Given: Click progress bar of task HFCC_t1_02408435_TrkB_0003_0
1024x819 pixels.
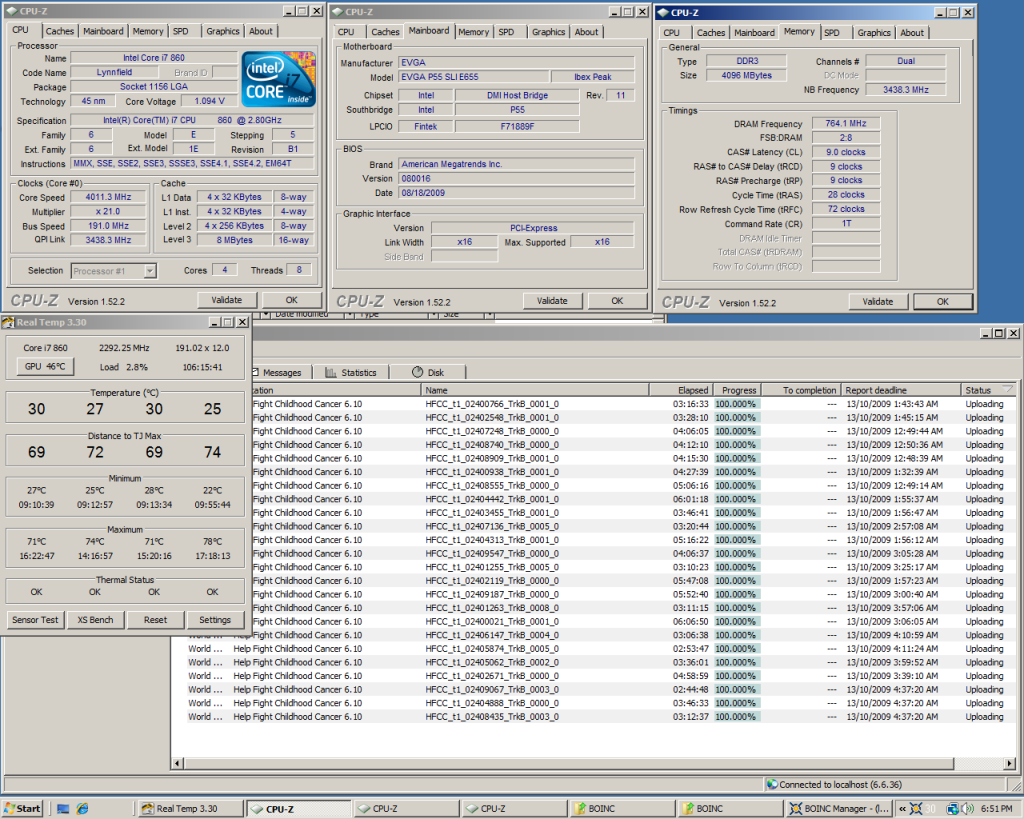Looking at the screenshot, I should coord(736,716).
